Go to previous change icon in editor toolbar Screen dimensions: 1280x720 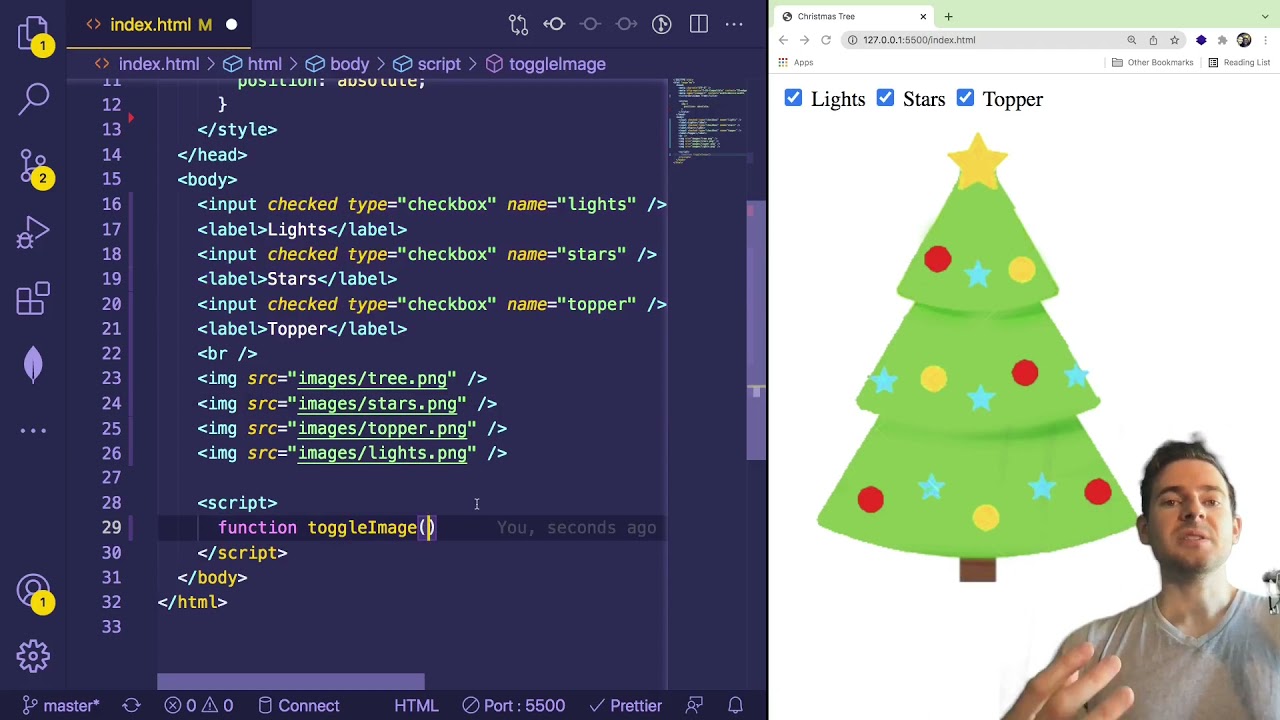click(554, 24)
